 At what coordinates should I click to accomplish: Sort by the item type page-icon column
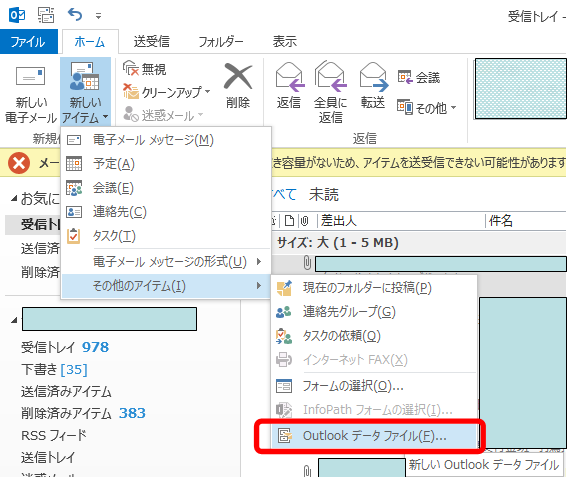pyautogui.click(x=289, y=221)
